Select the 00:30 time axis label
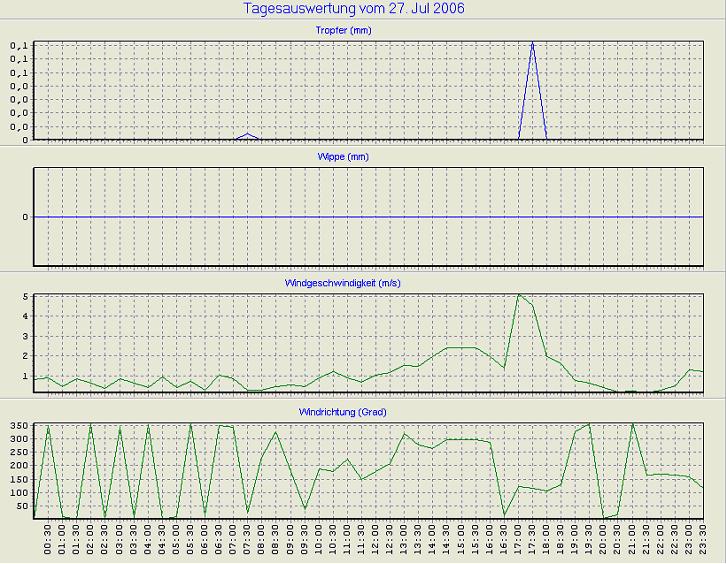Viewport: 726px width, 564px height. 48,540
